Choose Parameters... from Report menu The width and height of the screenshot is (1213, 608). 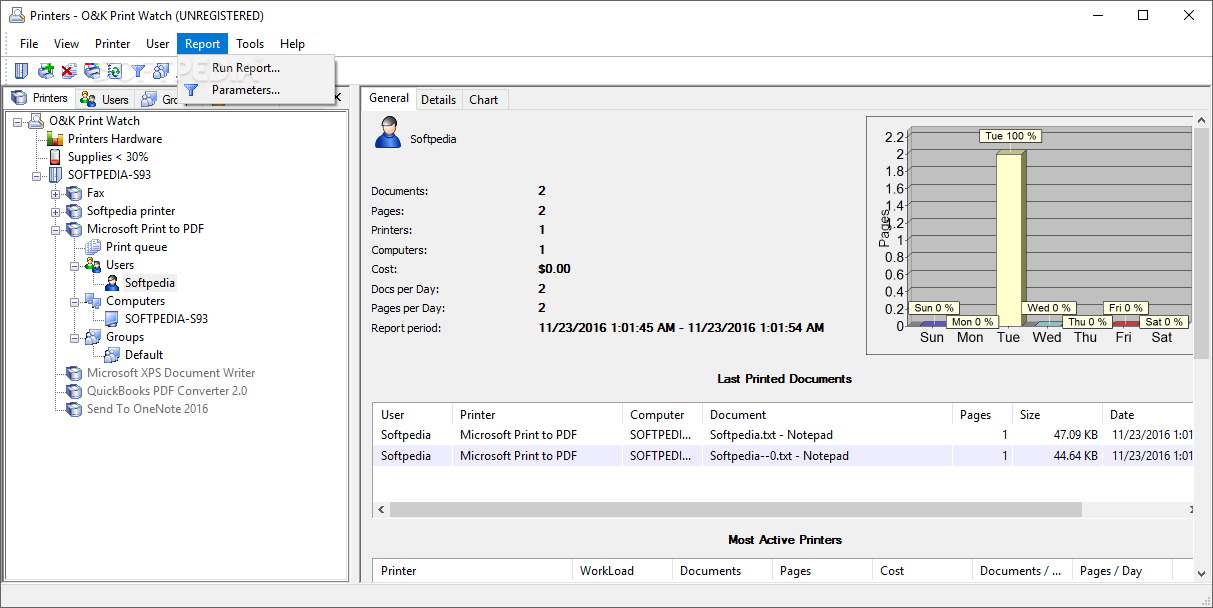click(x=256, y=90)
